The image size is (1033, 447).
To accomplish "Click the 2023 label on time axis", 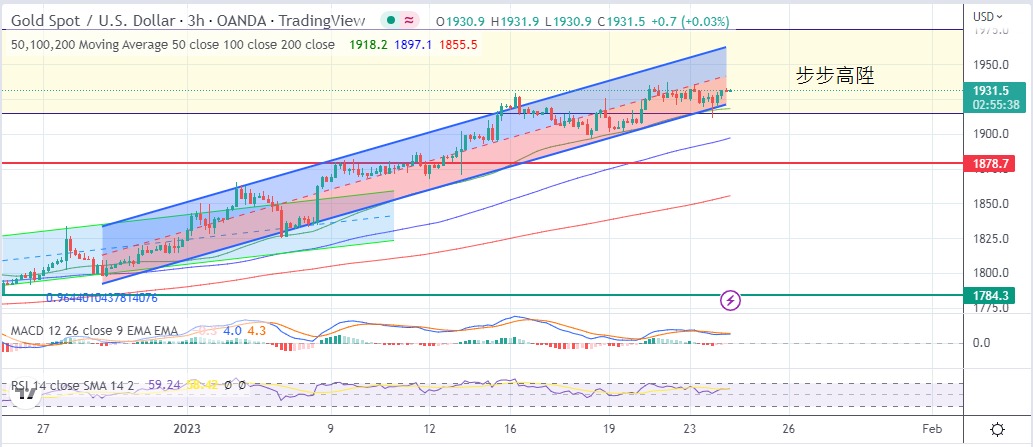I will [x=187, y=429].
